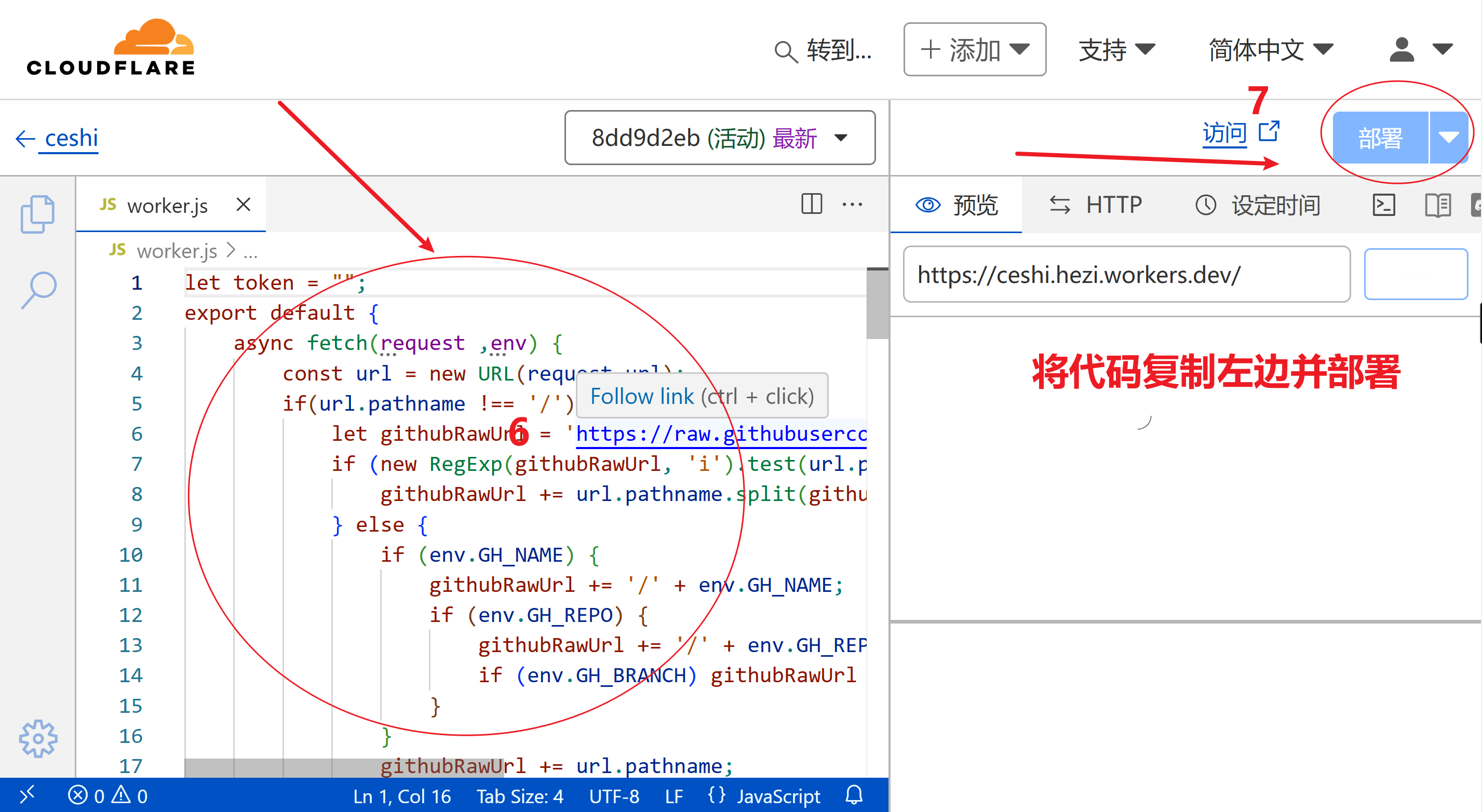Click LF line ending indicator
This screenshot has width=1482, height=812.
[x=673, y=796]
